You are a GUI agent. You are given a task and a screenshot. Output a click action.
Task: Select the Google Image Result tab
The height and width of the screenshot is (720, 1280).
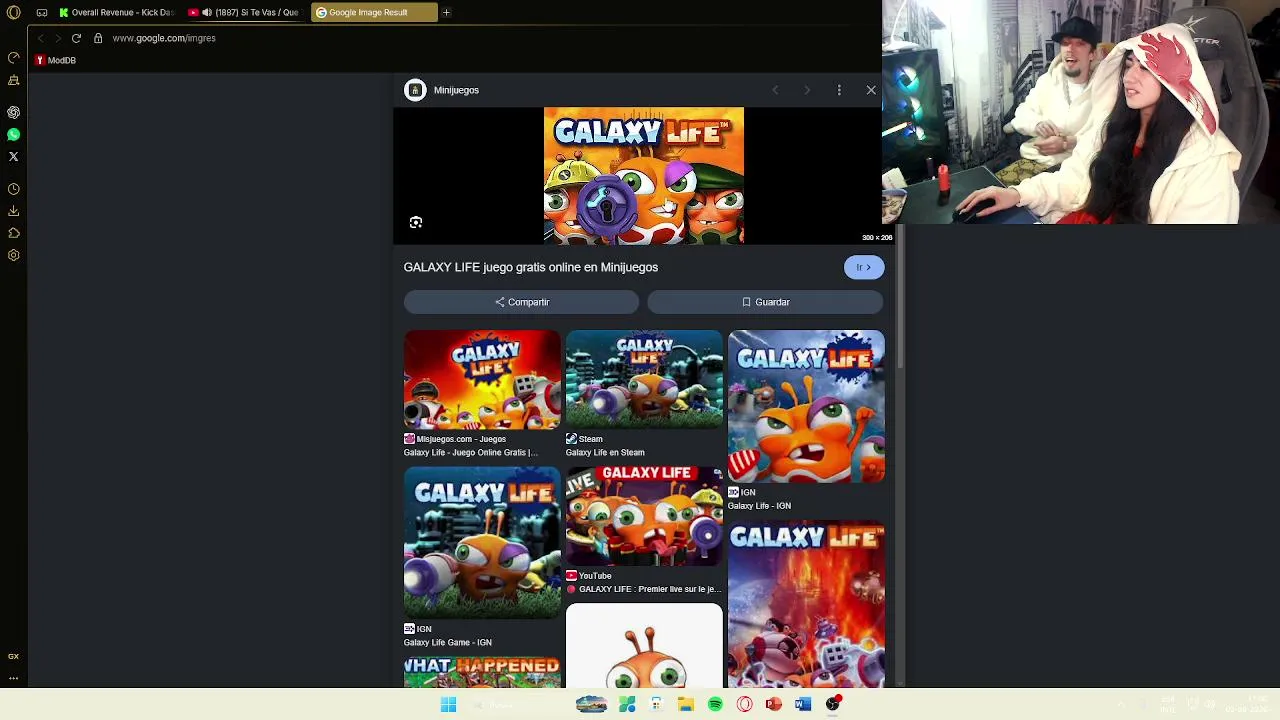coord(374,12)
